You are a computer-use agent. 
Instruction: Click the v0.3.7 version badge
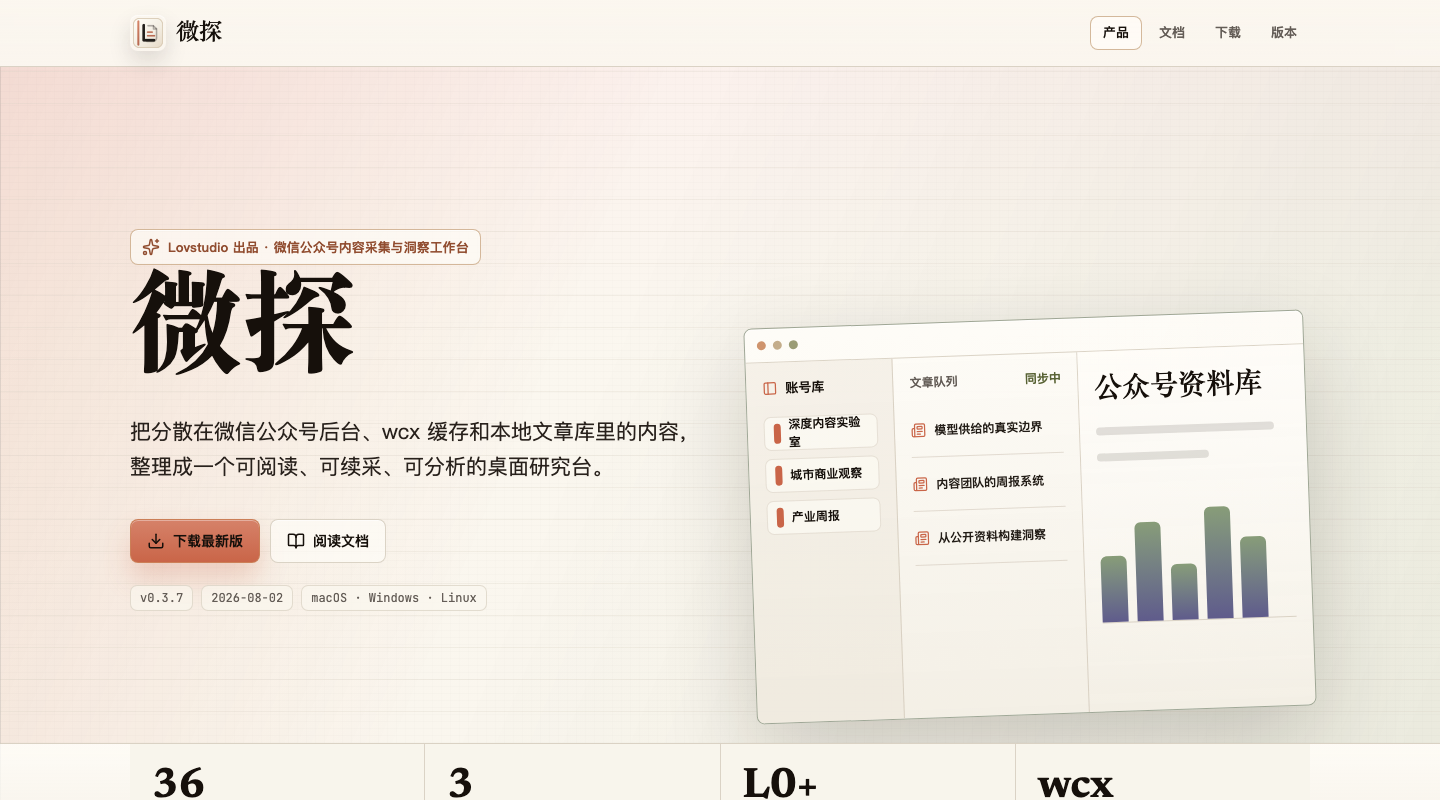(x=162, y=598)
